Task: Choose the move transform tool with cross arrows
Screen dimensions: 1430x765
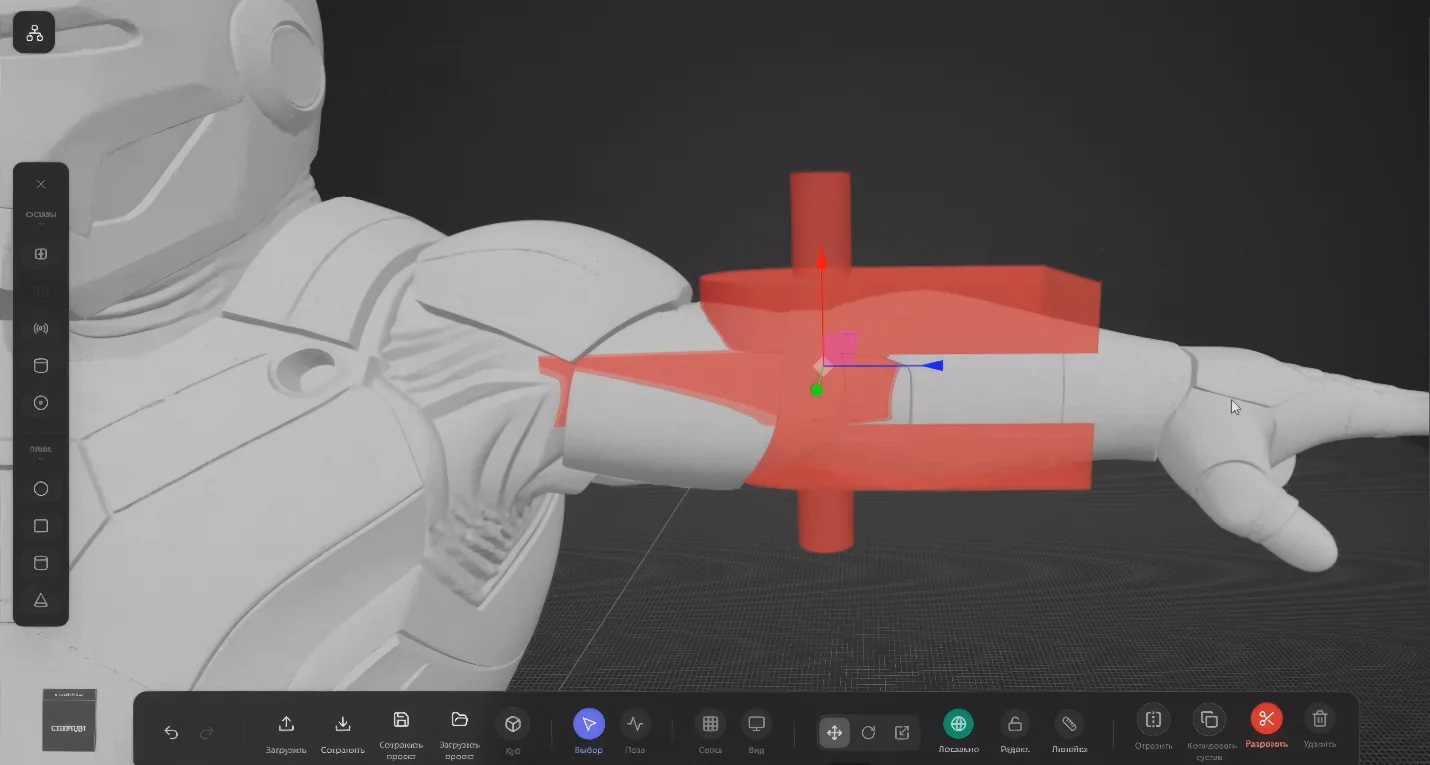Action: (x=834, y=733)
